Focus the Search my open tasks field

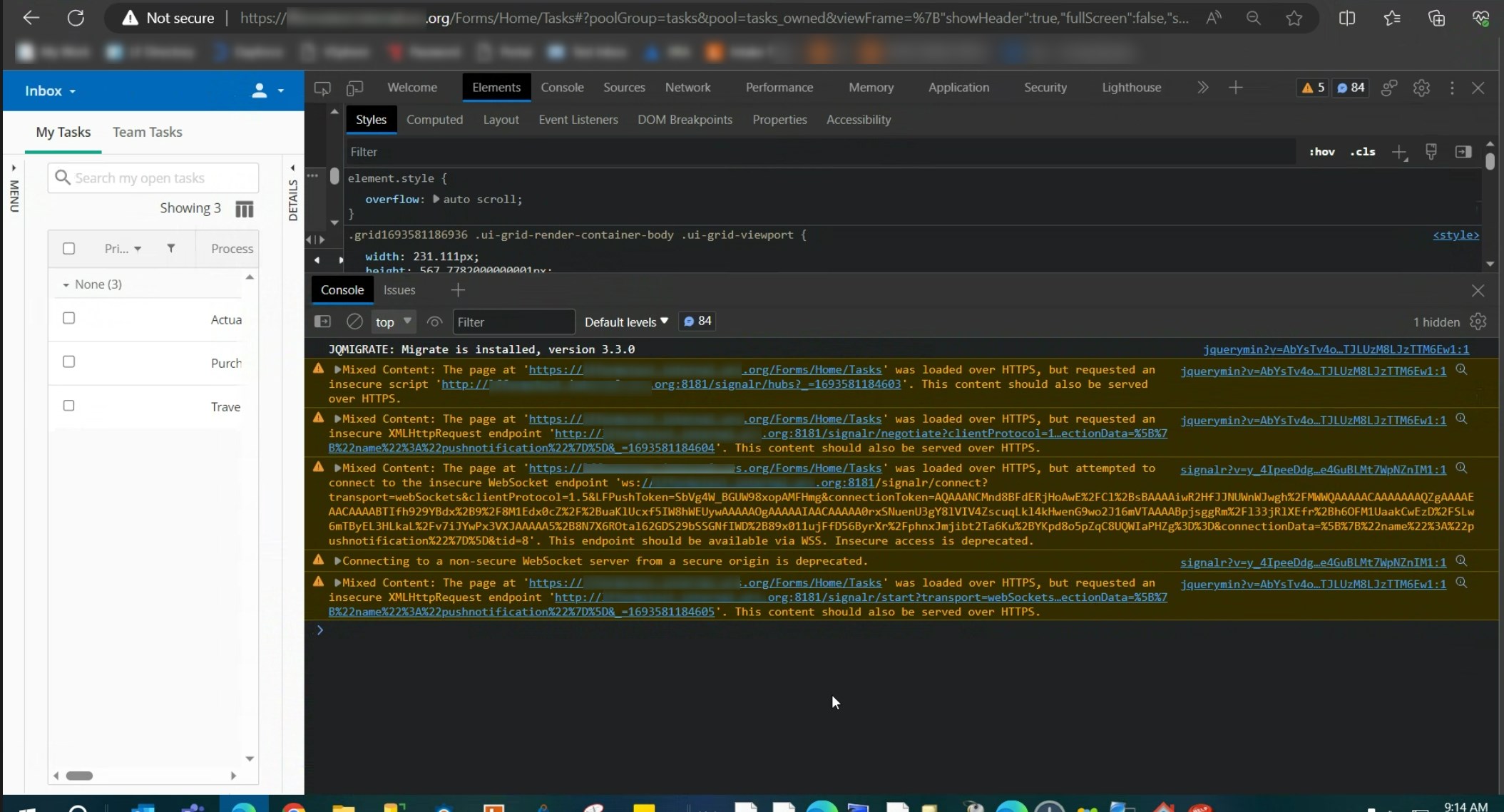(x=153, y=178)
